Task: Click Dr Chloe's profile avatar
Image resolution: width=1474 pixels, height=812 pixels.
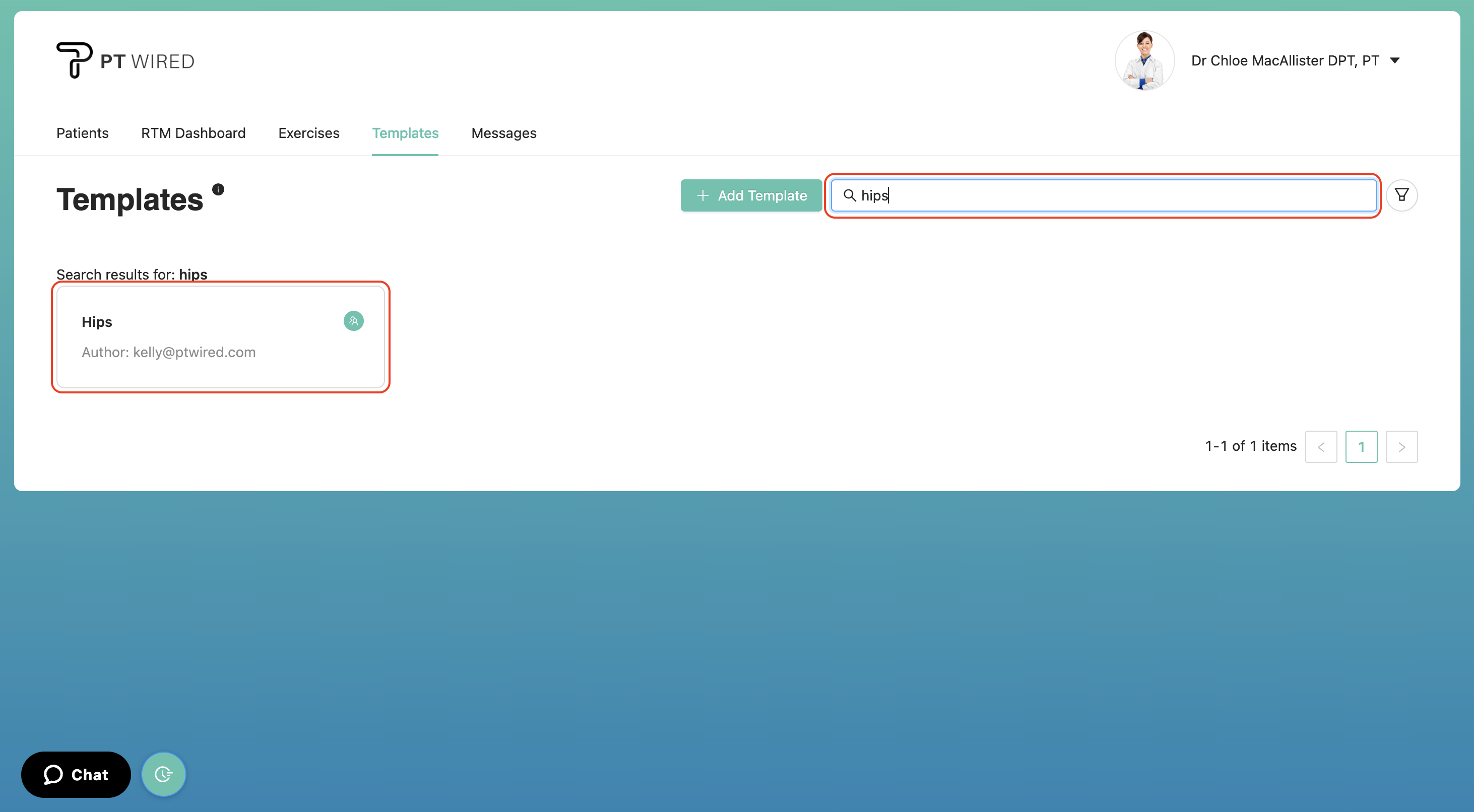Action: pyautogui.click(x=1144, y=59)
